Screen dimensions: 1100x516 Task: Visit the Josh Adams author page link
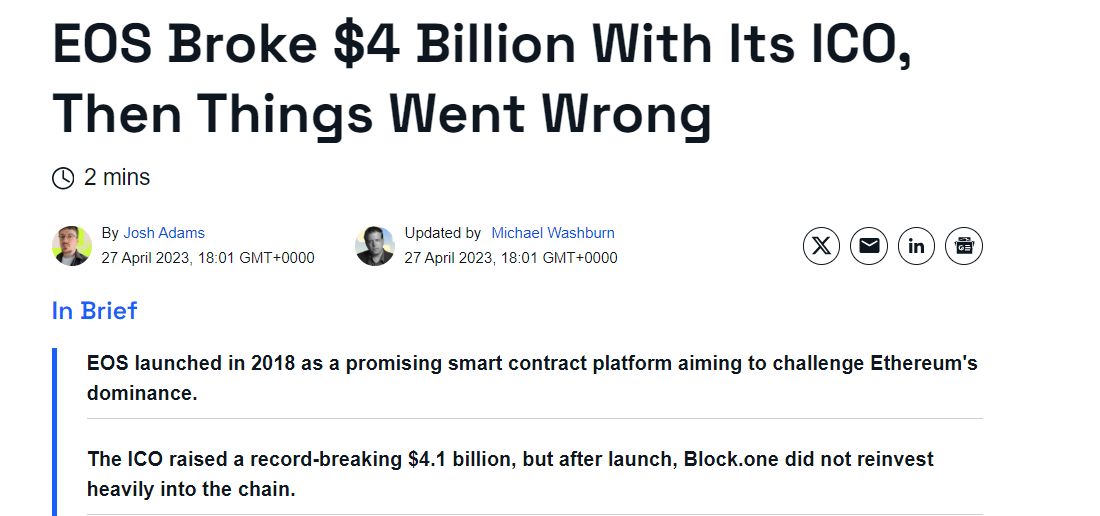tap(164, 233)
